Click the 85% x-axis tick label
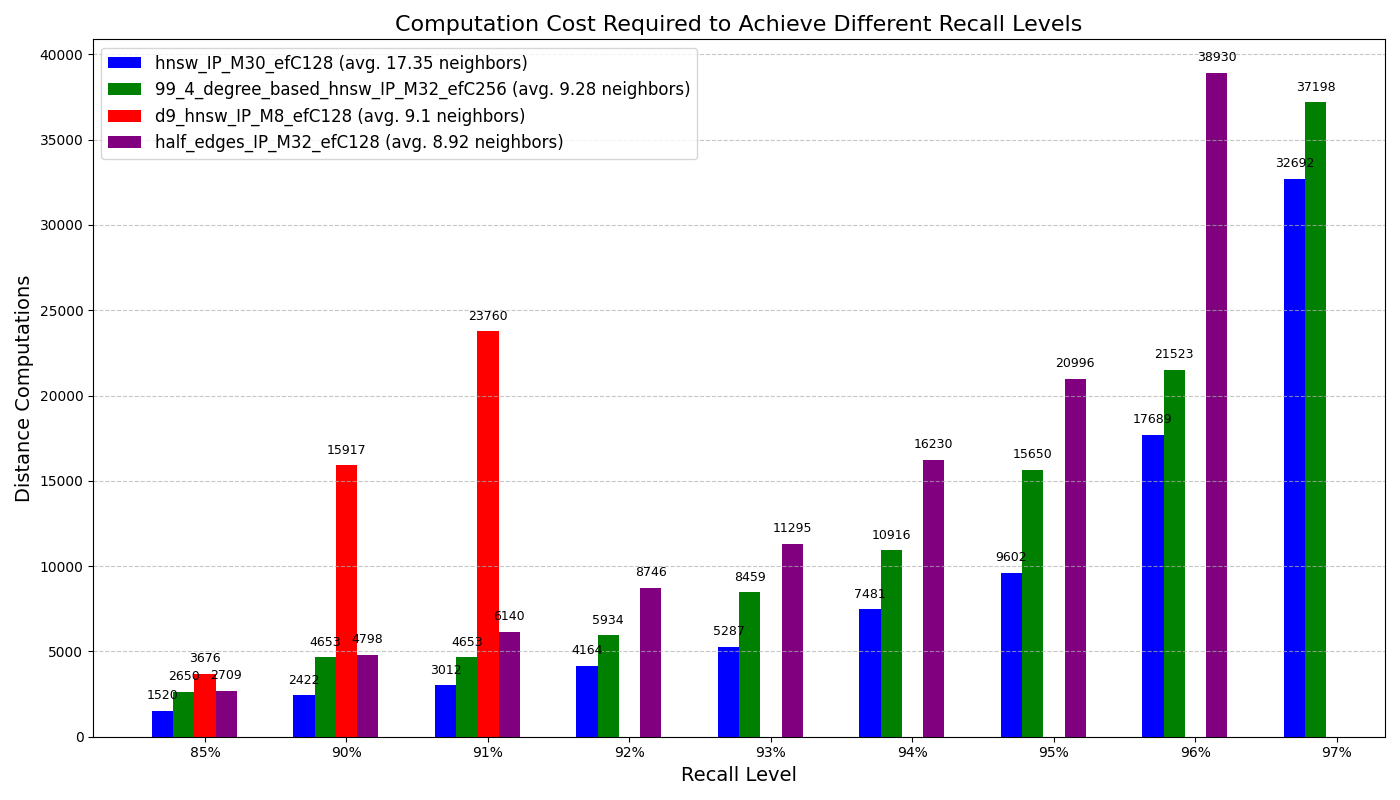 coord(205,753)
